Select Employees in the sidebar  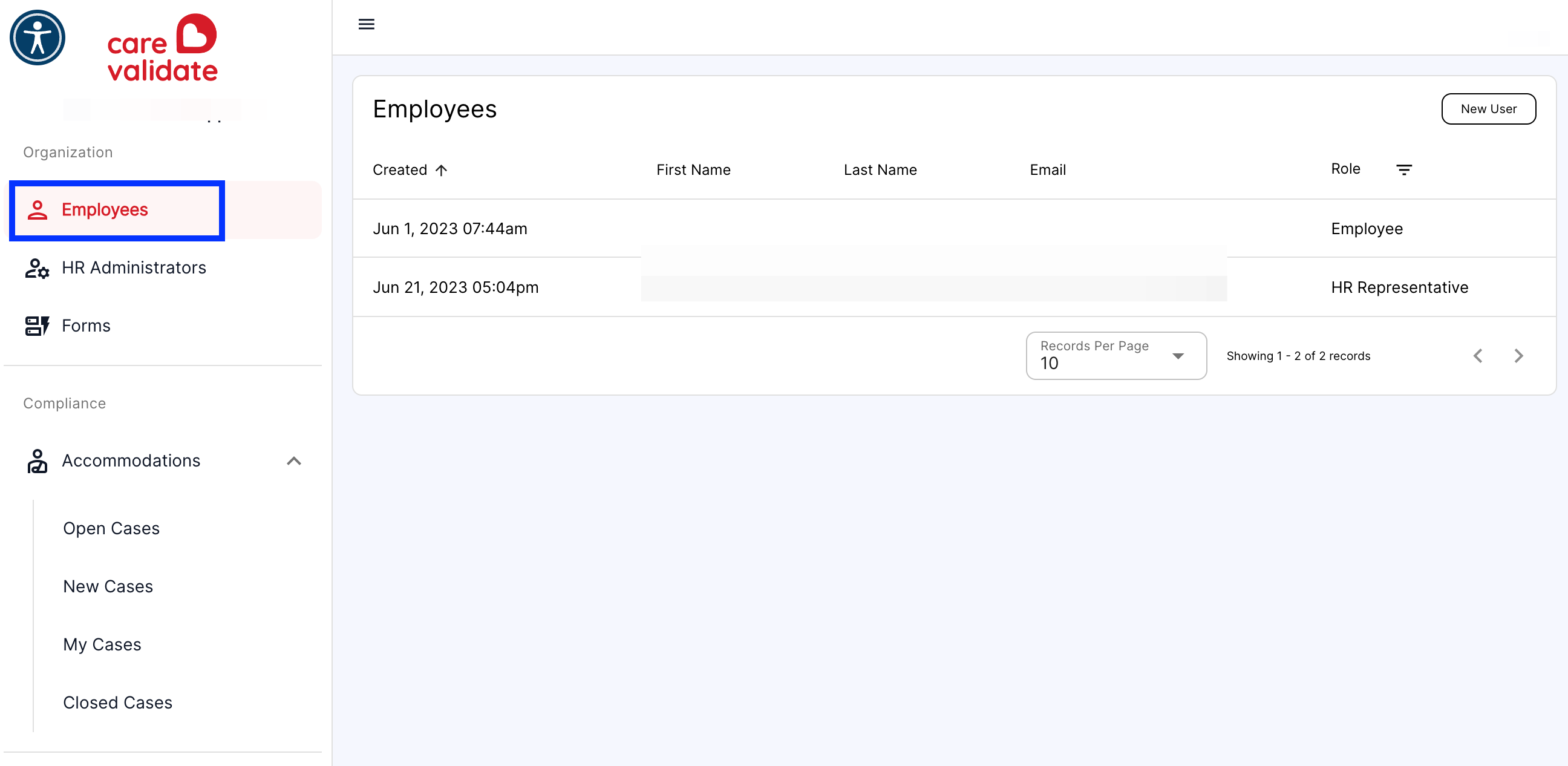coord(163,210)
